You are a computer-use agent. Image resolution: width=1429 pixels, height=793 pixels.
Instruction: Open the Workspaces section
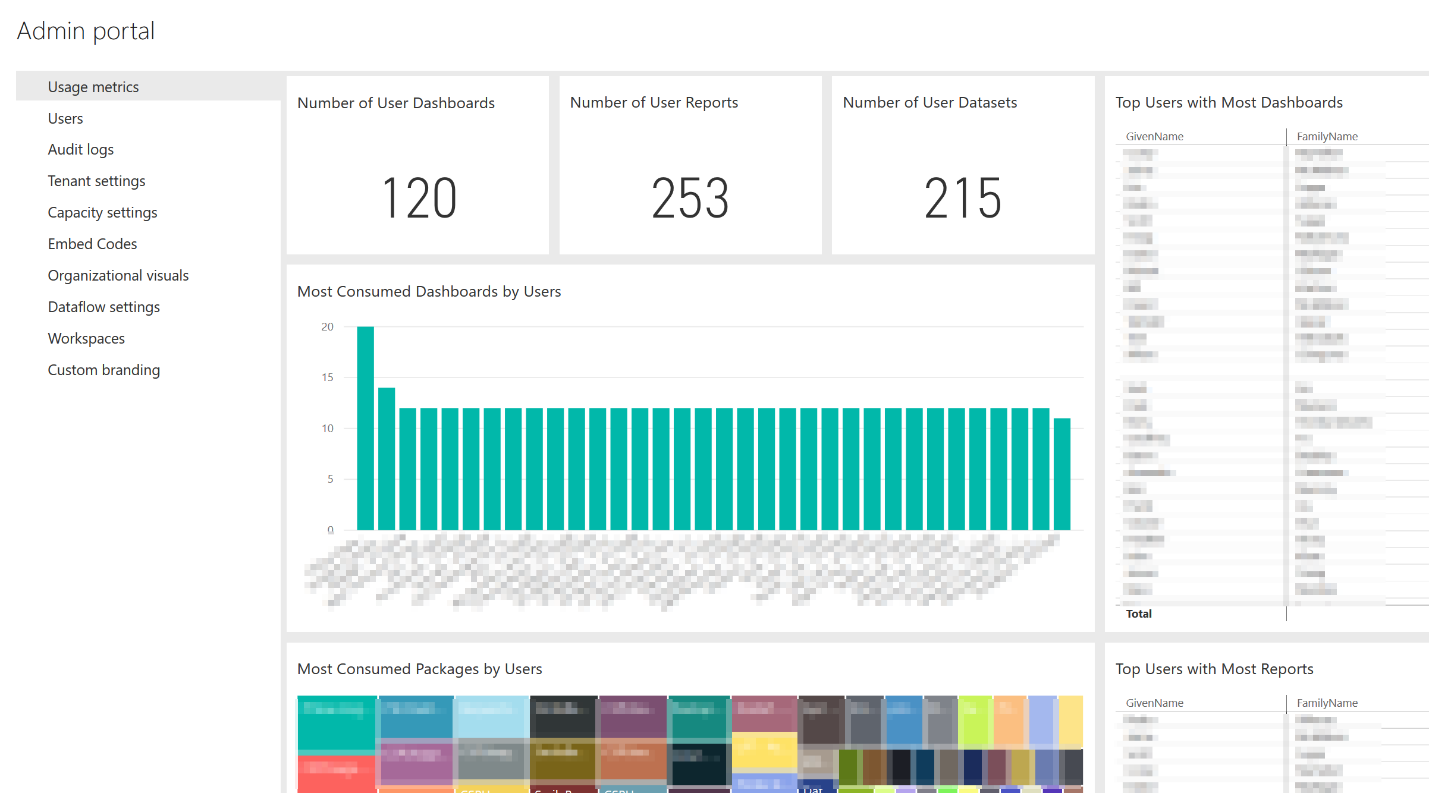click(x=86, y=338)
